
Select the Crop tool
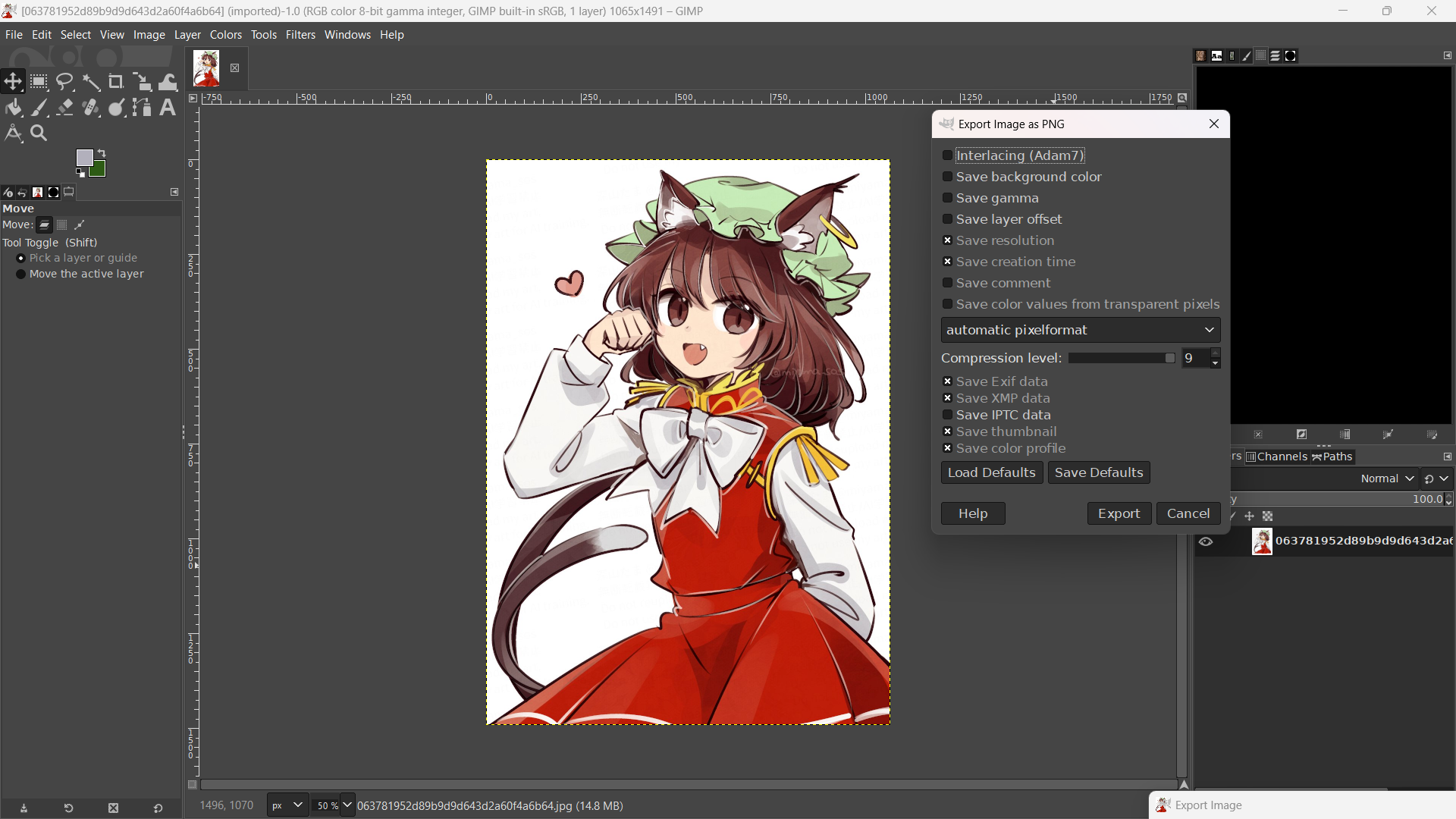coord(116,82)
